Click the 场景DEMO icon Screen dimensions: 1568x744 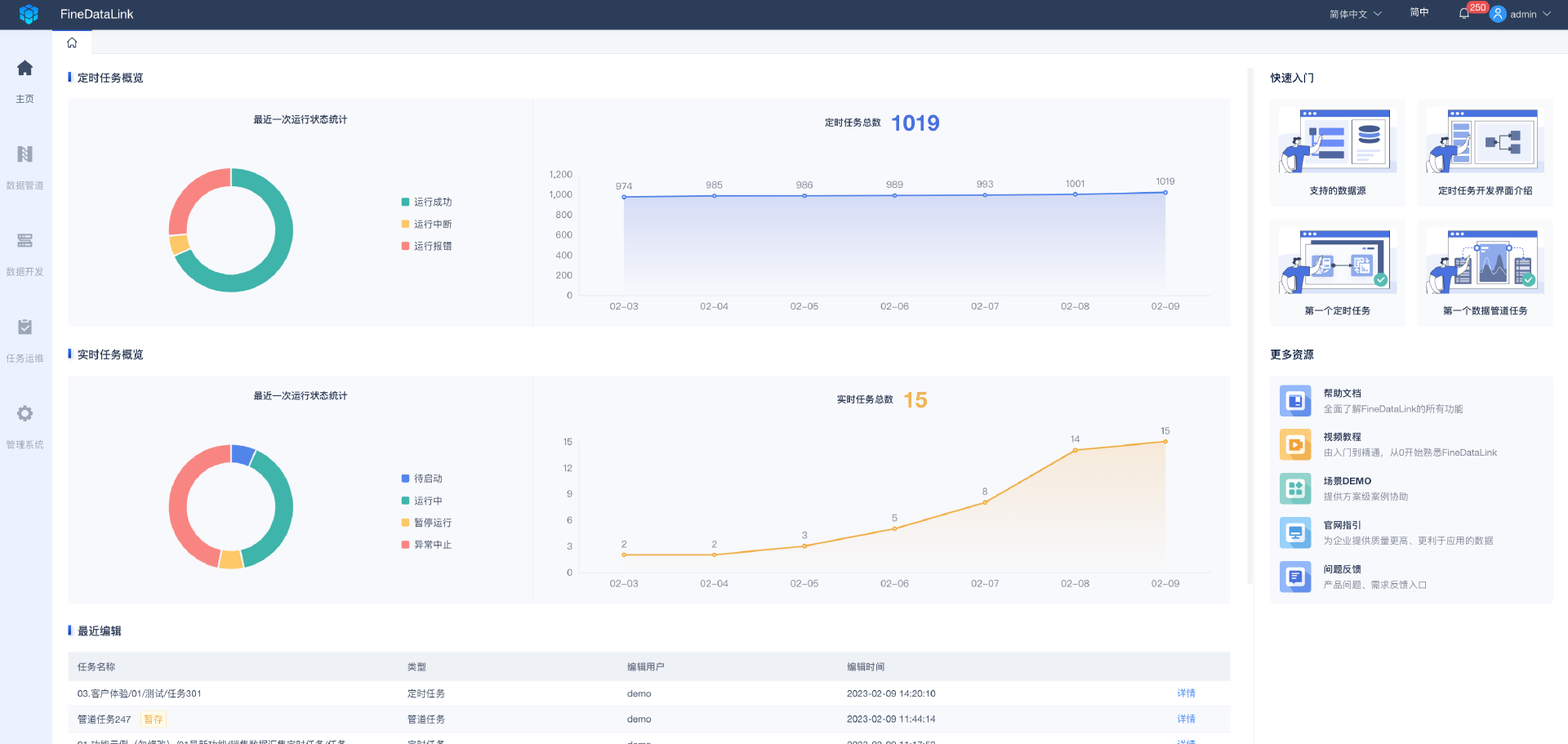(x=1295, y=489)
